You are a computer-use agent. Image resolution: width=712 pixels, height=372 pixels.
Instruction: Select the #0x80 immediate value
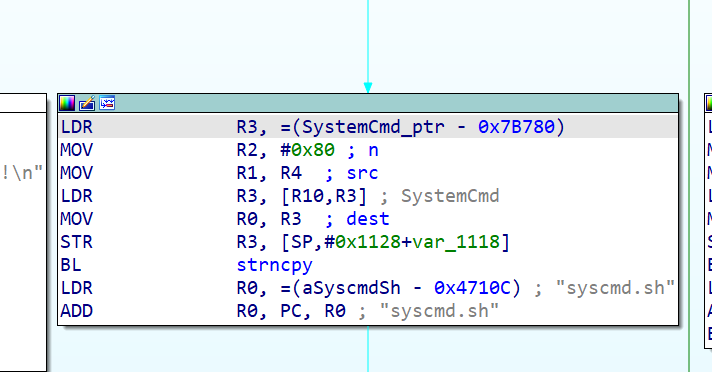click(308, 150)
